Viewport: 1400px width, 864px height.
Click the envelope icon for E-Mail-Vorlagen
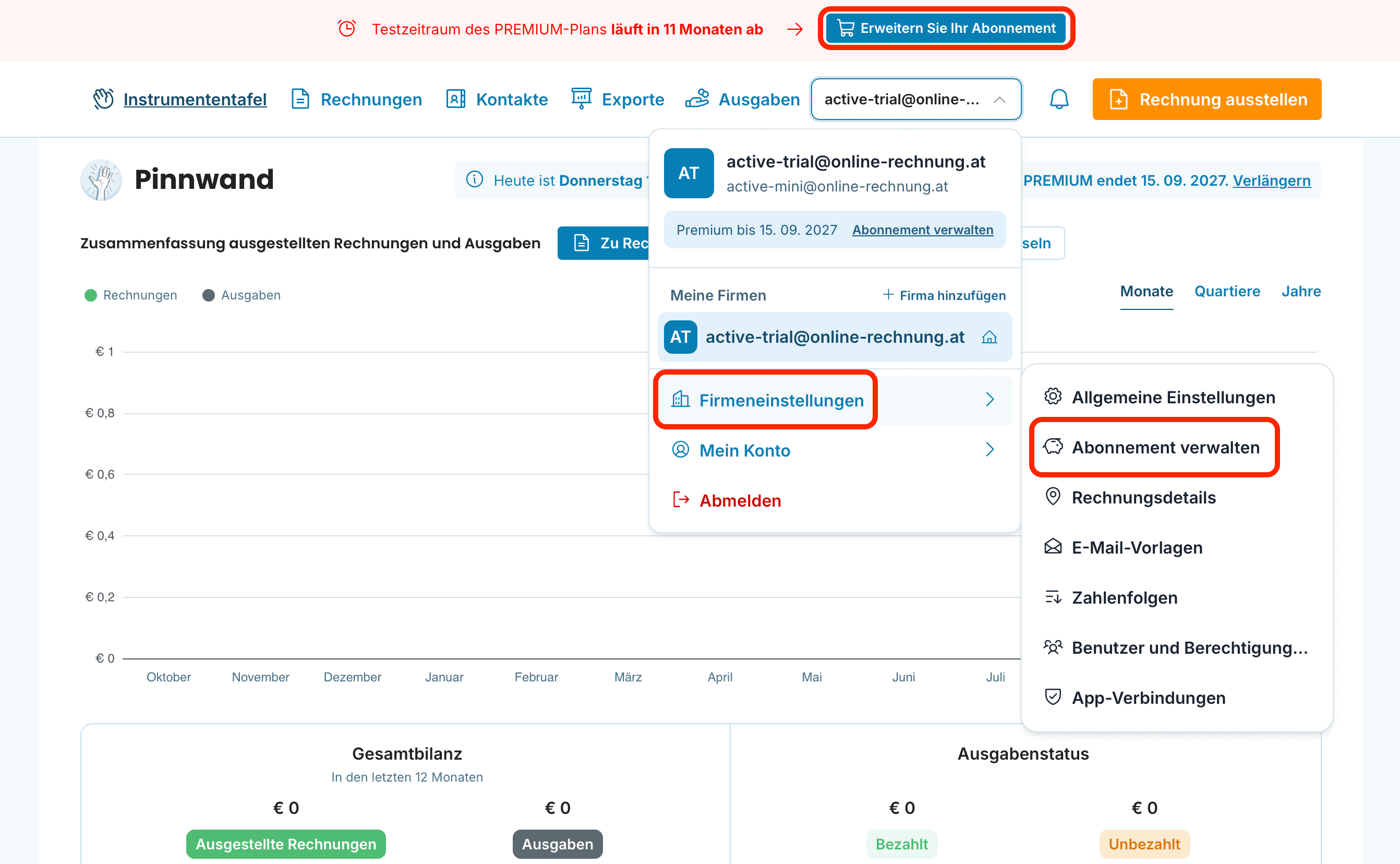click(1053, 547)
